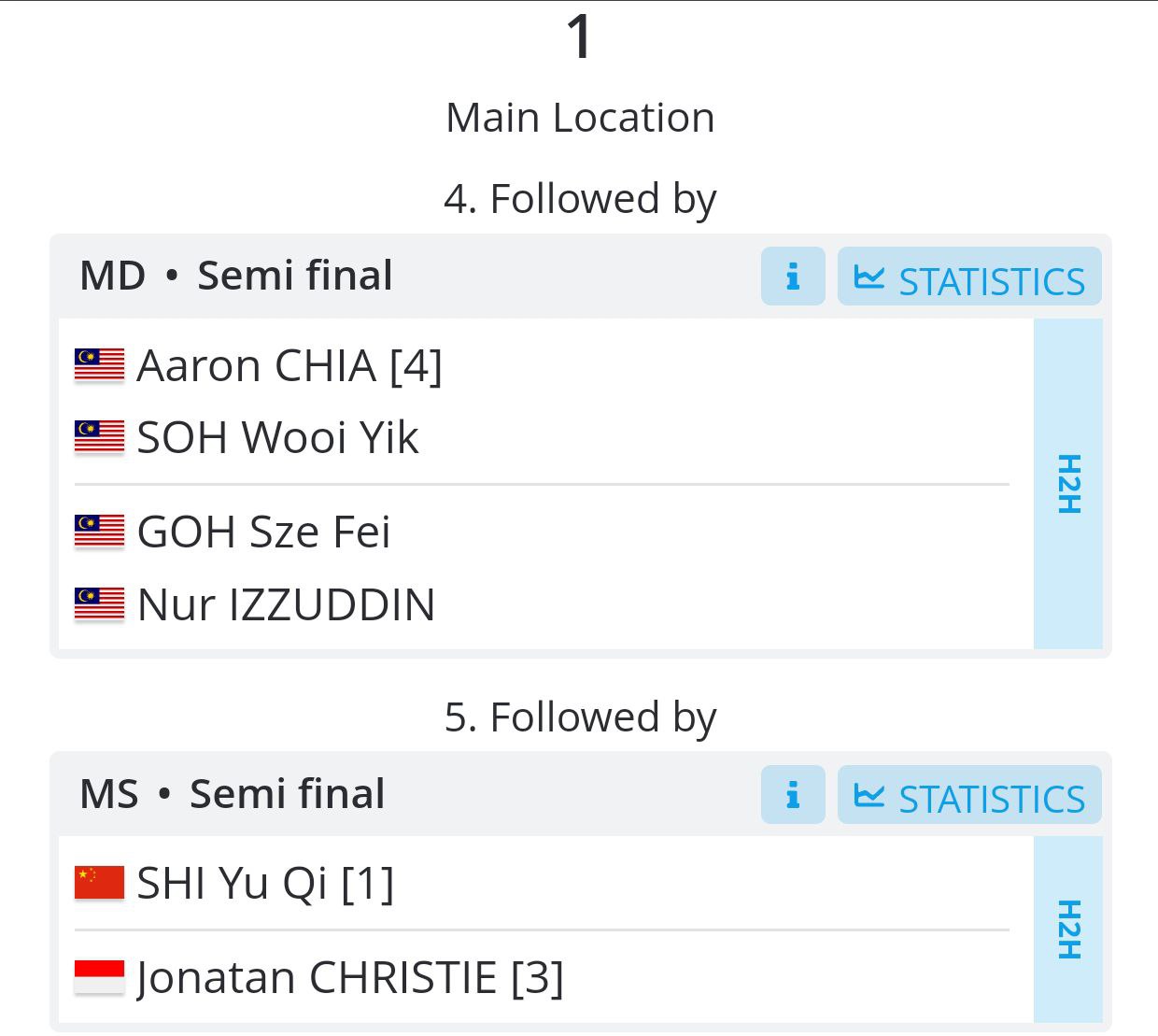Select player SOH Wooi Yik
The image size is (1158, 1036).
pos(277,437)
